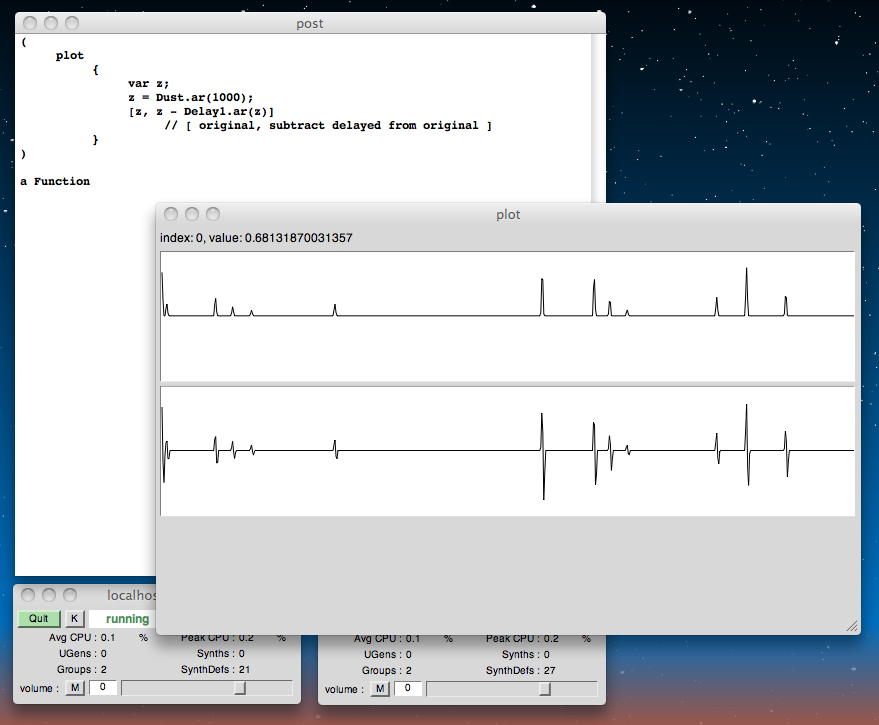Click the right server volume number field
The height and width of the screenshot is (725, 879).
(x=408, y=688)
